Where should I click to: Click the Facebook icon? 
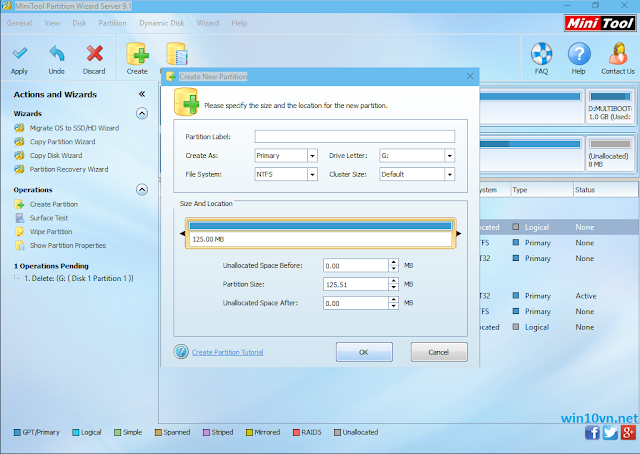click(x=592, y=432)
